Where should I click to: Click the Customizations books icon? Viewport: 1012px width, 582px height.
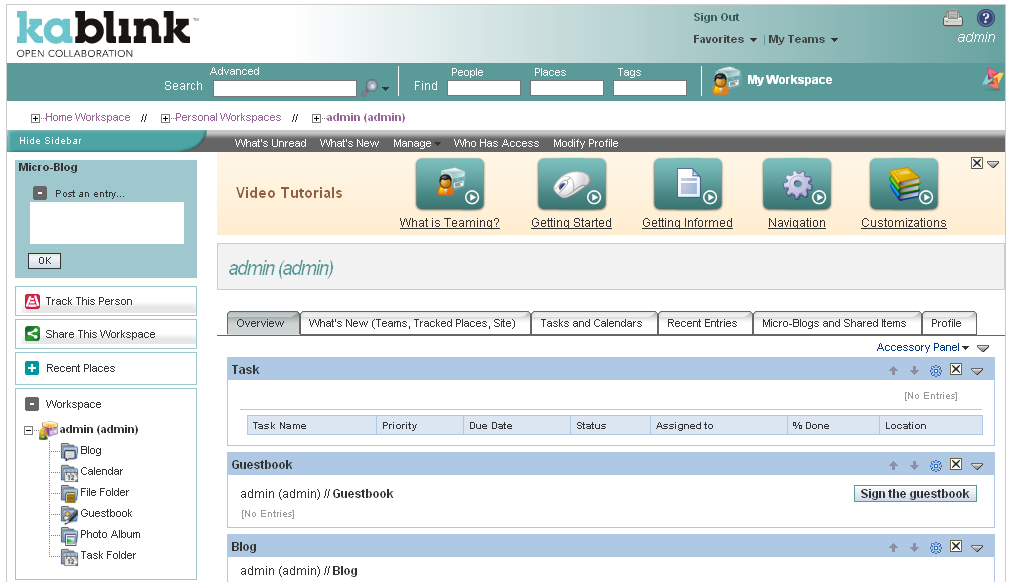903,184
